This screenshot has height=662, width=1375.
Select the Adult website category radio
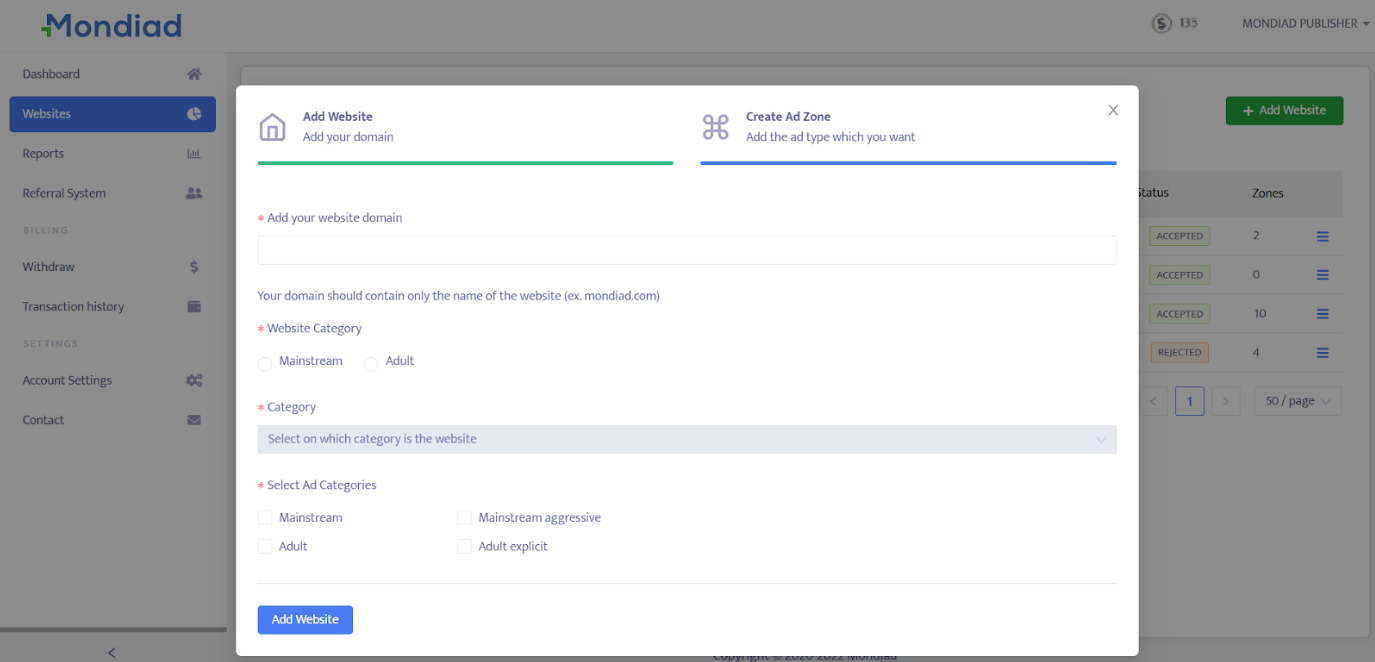coord(371,363)
